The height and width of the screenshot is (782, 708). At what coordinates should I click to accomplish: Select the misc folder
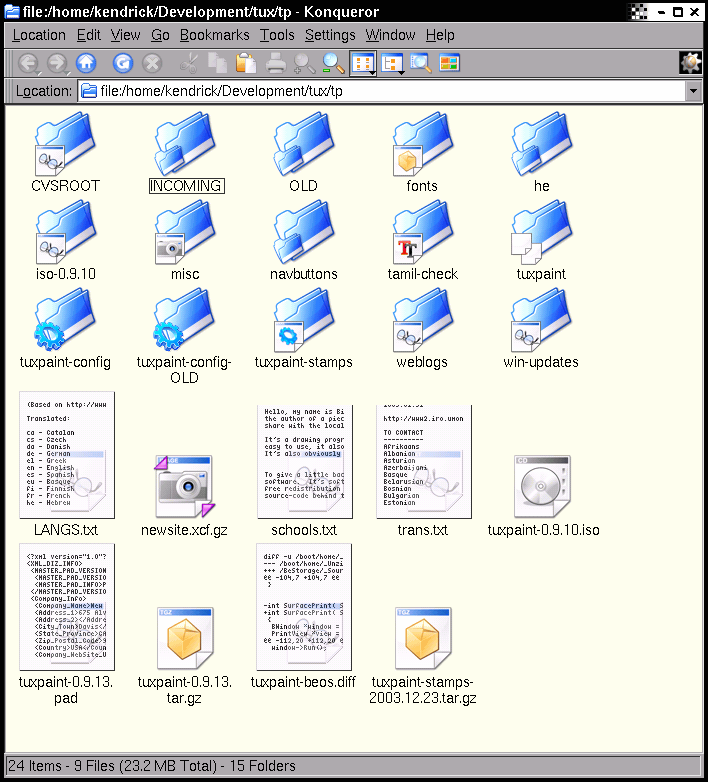coord(185,240)
